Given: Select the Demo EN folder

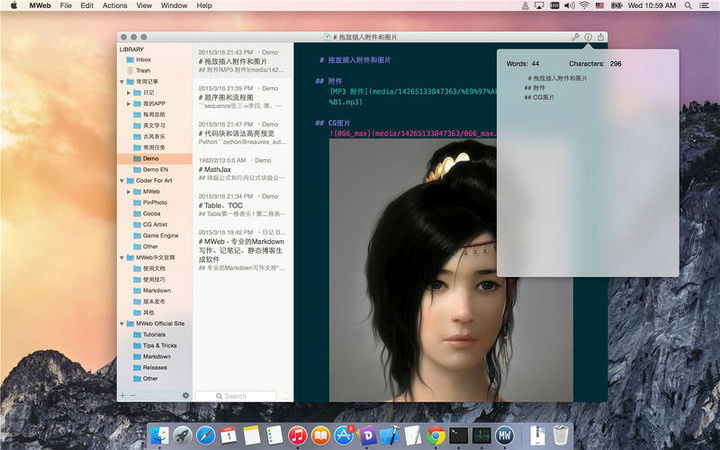Looking at the screenshot, I should (x=154, y=169).
